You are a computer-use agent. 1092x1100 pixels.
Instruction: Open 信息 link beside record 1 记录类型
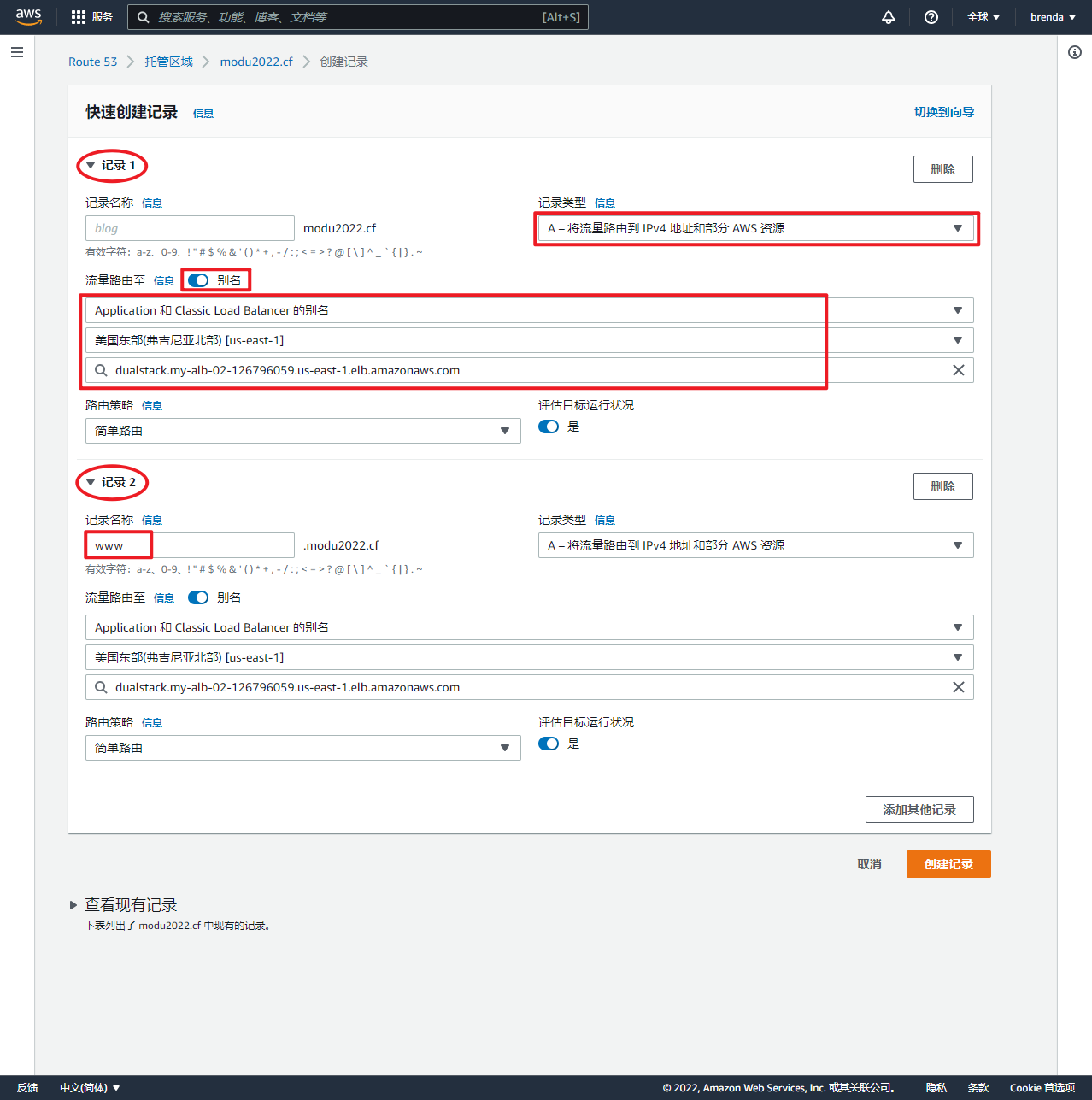(x=605, y=203)
